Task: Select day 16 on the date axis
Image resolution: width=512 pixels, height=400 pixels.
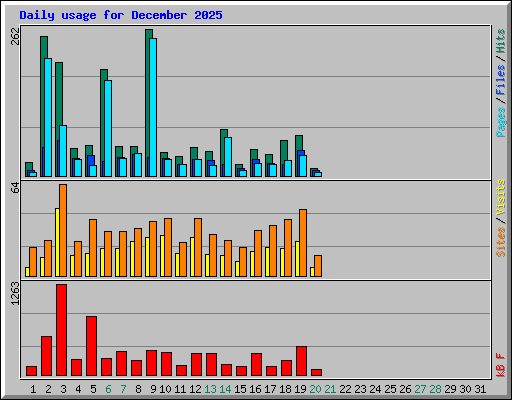Action: coord(255,389)
